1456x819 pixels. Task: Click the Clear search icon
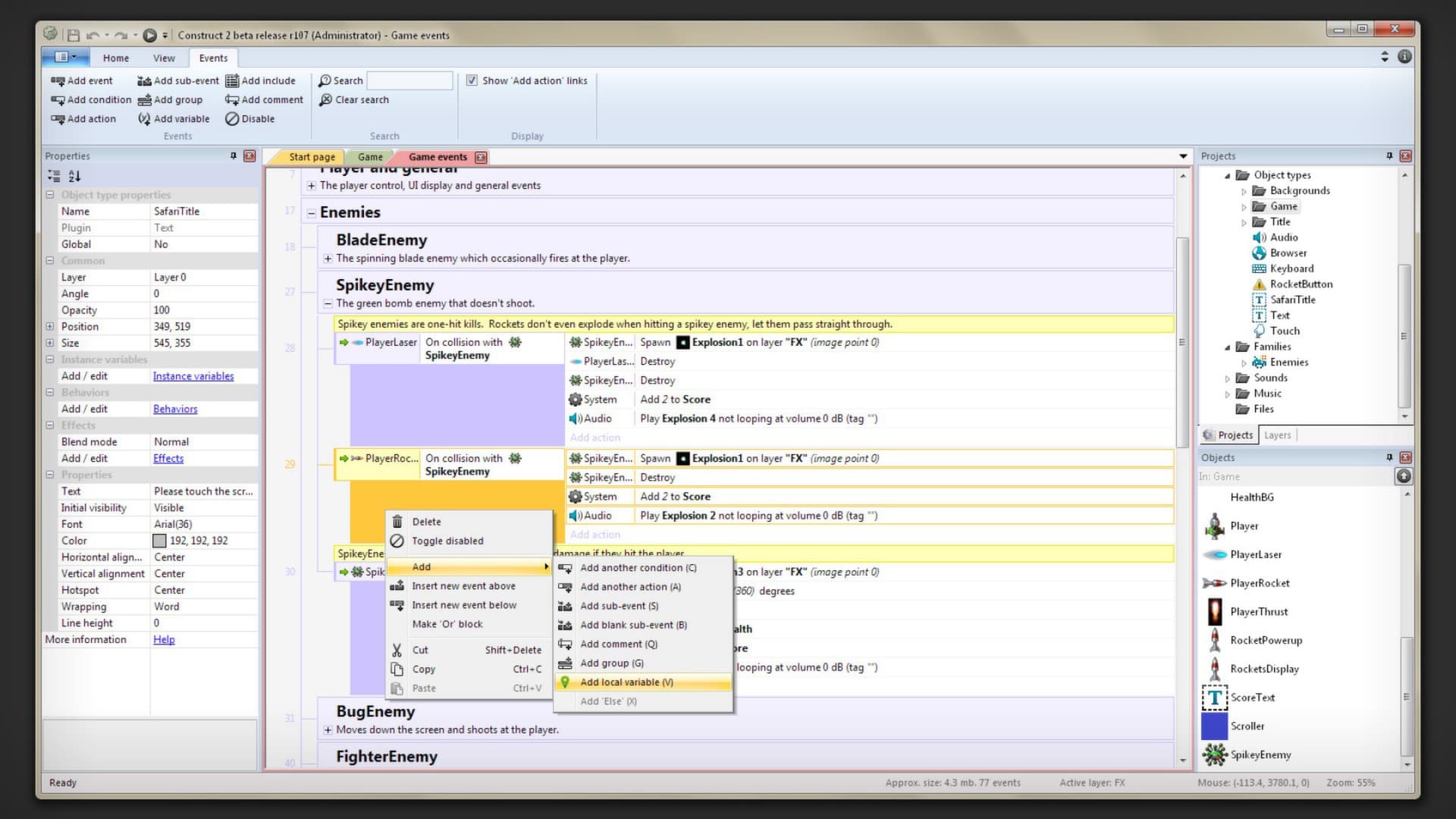[325, 99]
